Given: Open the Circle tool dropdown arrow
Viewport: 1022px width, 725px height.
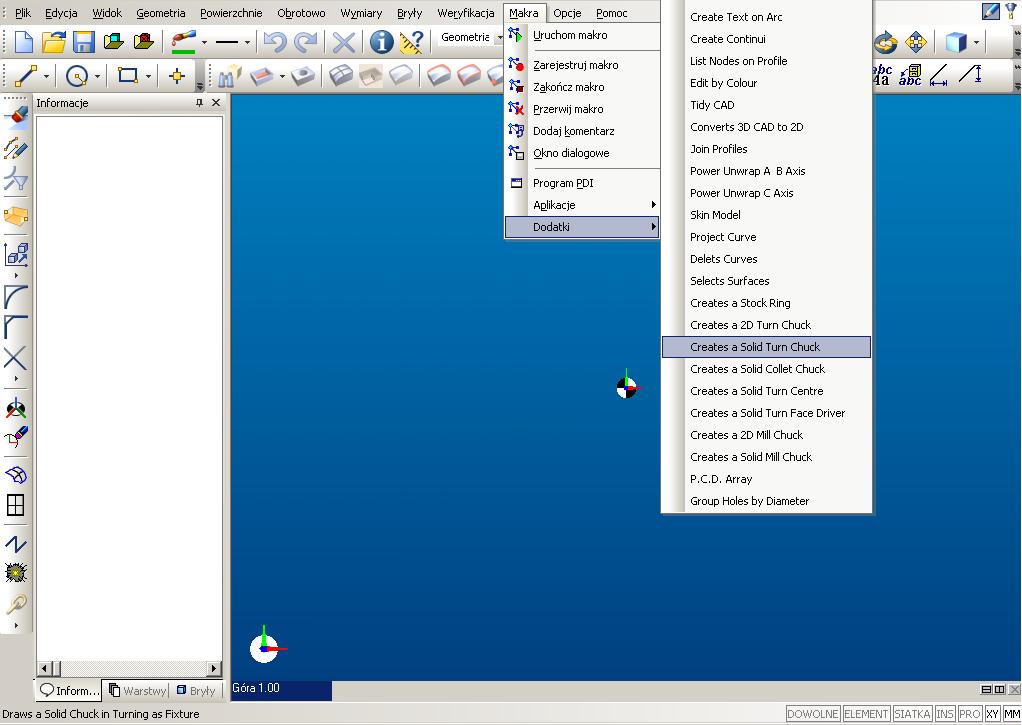Looking at the screenshot, I should click(98, 77).
